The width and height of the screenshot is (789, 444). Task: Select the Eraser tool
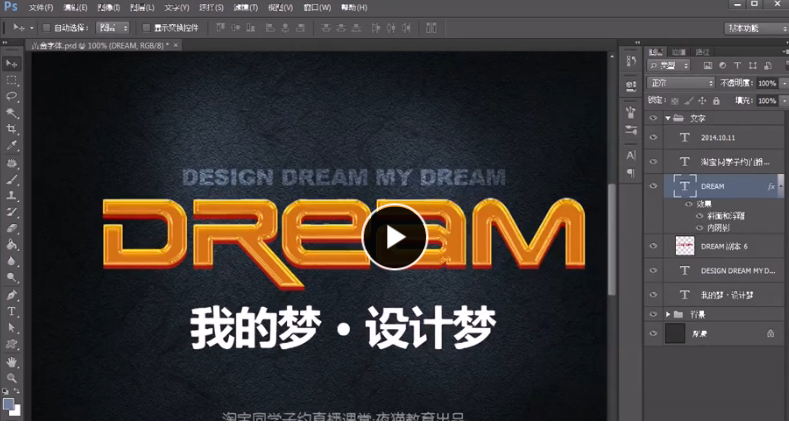[x=11, y=228]
